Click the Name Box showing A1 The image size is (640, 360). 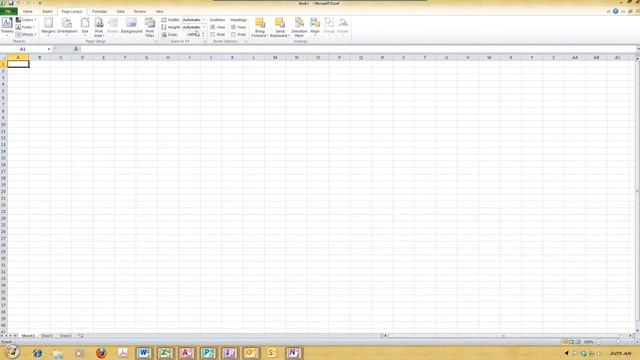point(23,49)
